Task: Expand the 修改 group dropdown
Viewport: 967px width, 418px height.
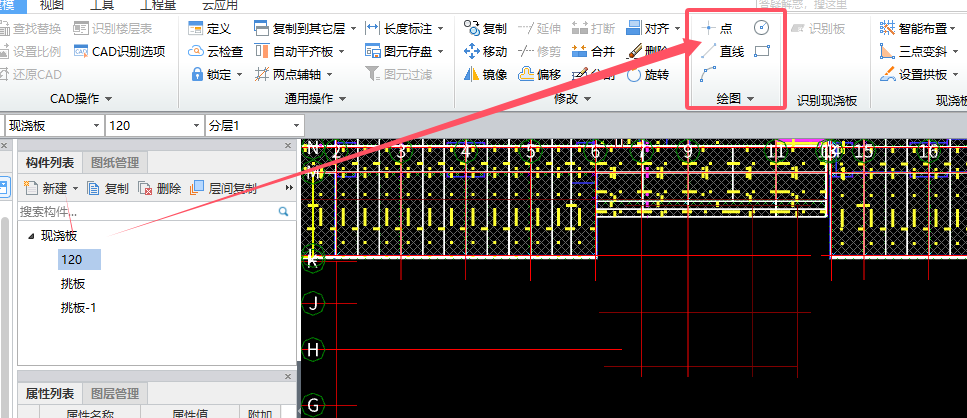Action: coord(587,99)
